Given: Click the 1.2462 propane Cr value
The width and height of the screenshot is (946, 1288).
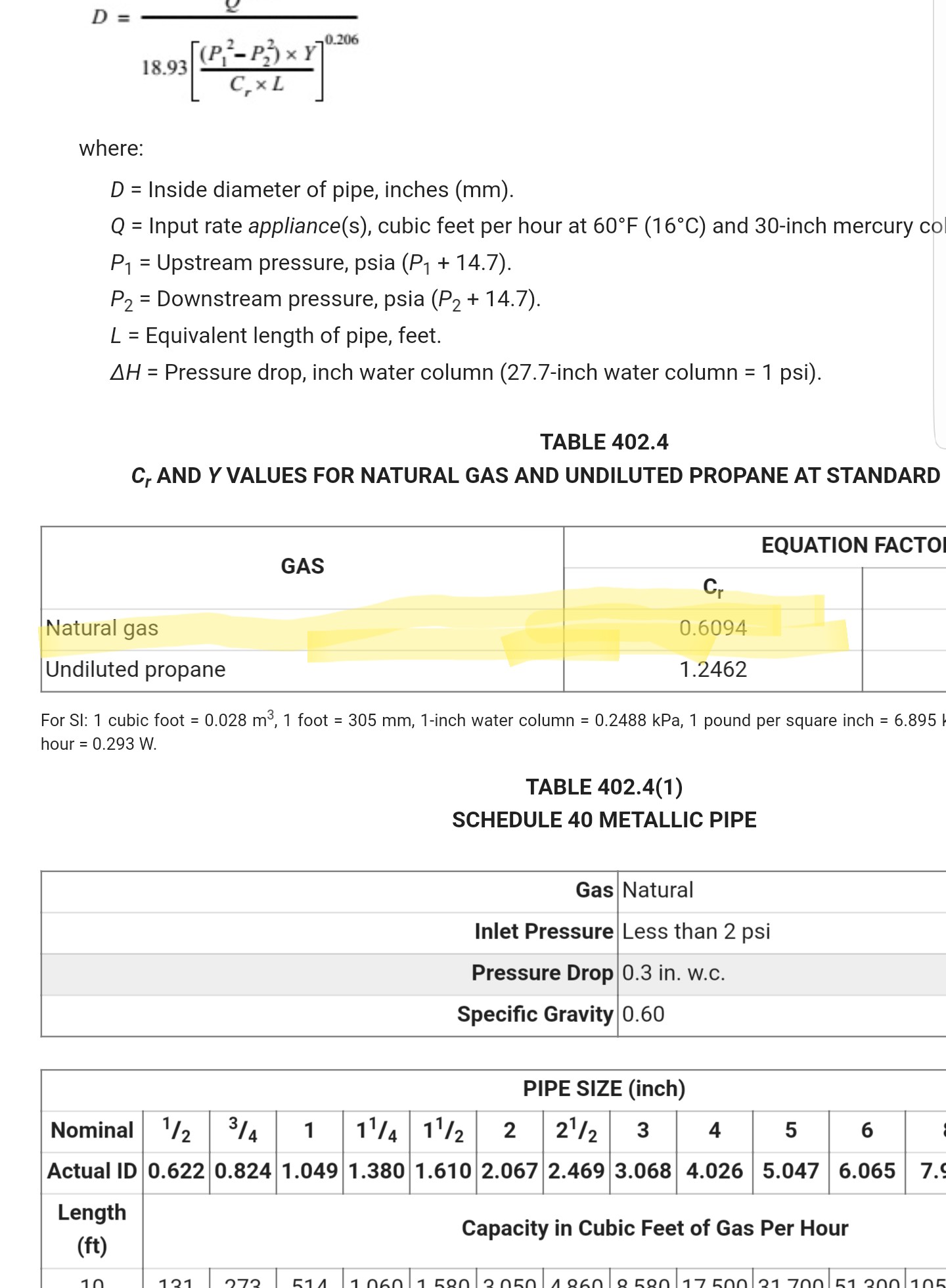Looking at the screenshot, I should click(713, 670).
